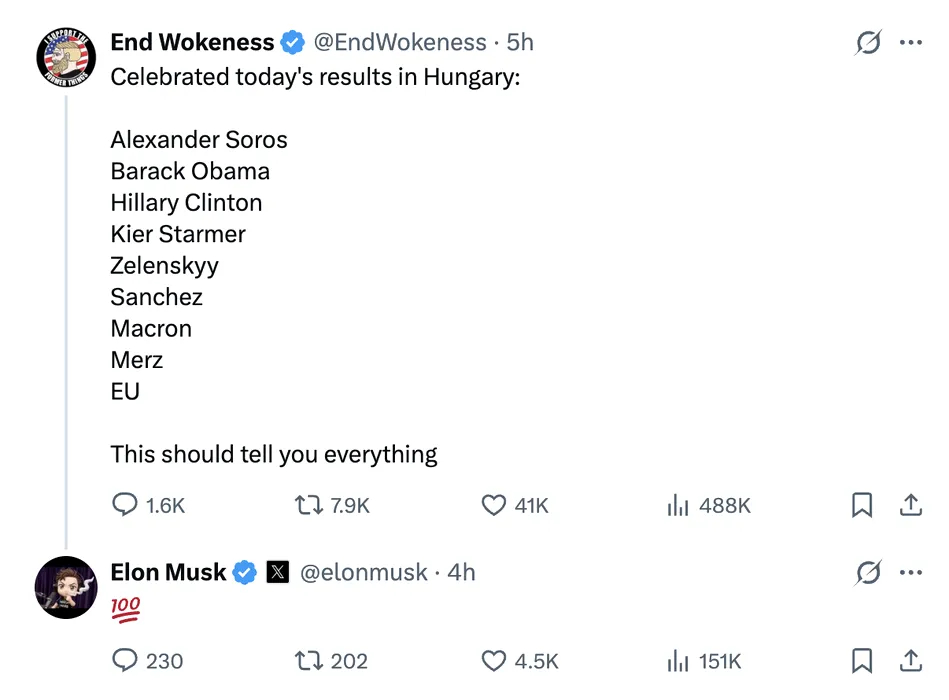
Task: Open Grok actions on End Wokeness tweet
Action: [869, 42]
